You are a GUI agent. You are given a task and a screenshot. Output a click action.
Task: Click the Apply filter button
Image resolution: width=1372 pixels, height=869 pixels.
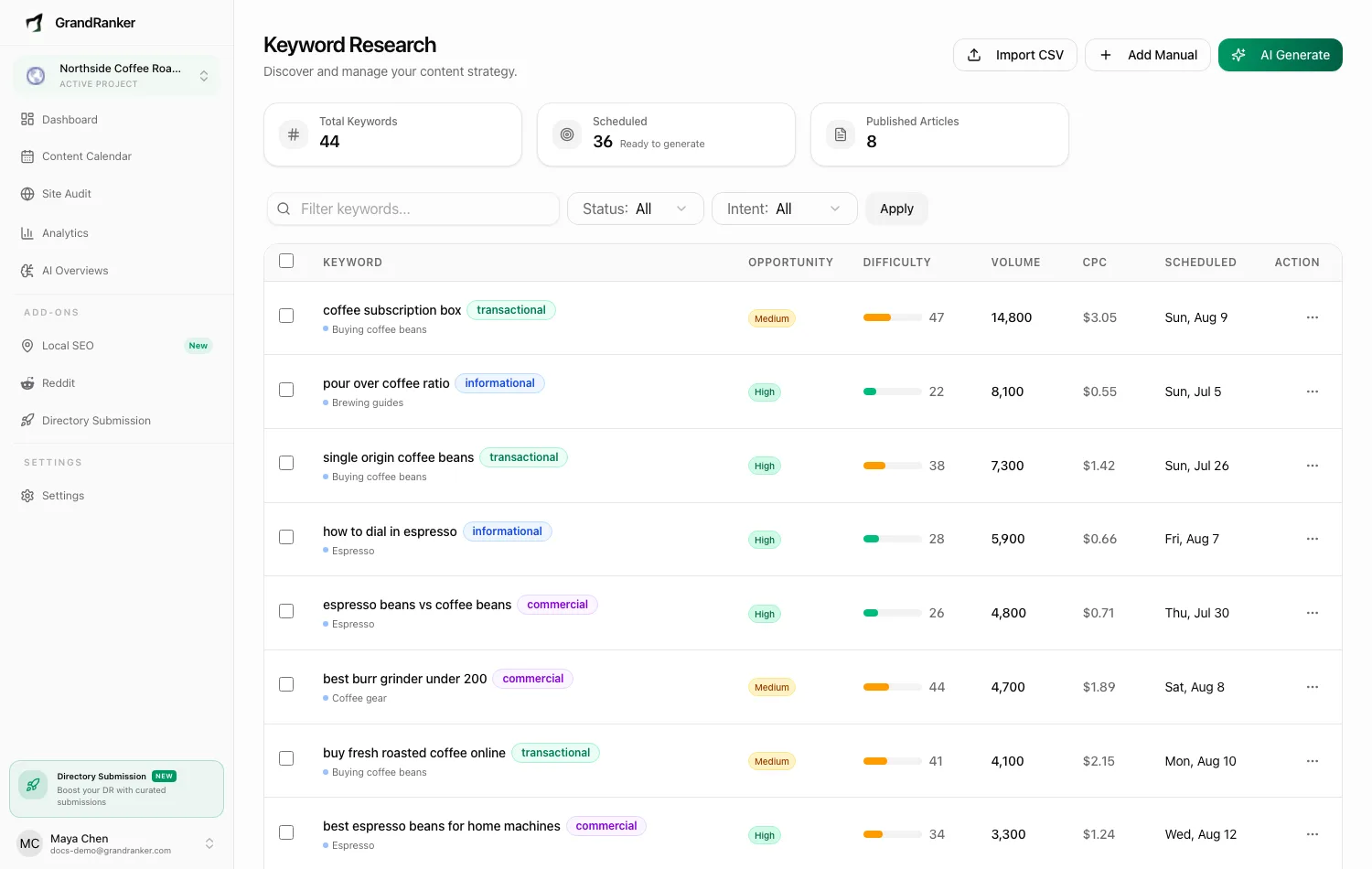(x=896, y=209)
